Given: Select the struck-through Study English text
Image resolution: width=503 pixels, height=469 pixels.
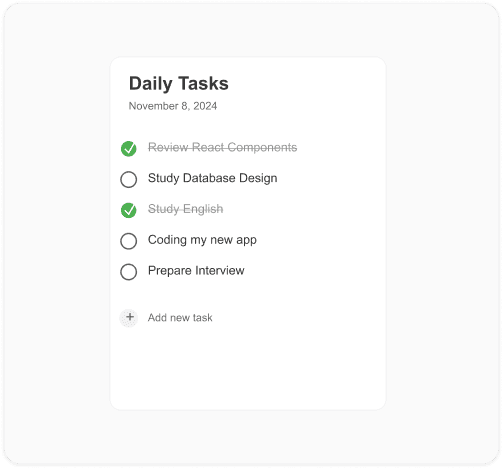Looking at the screenshot, I should pos(185,209).
